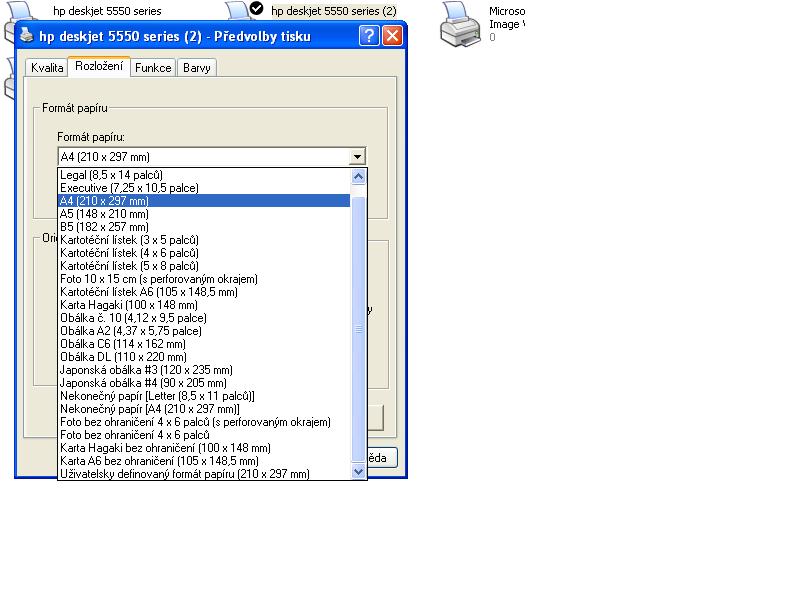Choose Foto 10 x 15 cm option
The height and width of the screenshot is (600, 800).
[x=158, y=279]
